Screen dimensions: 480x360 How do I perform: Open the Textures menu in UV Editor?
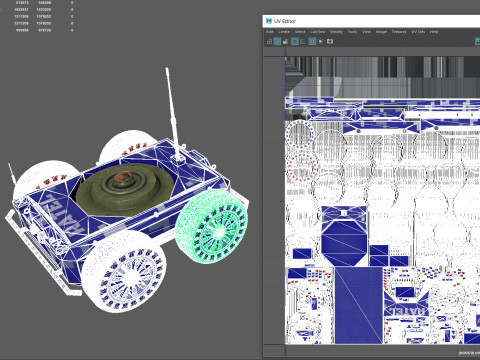point(399,32)
